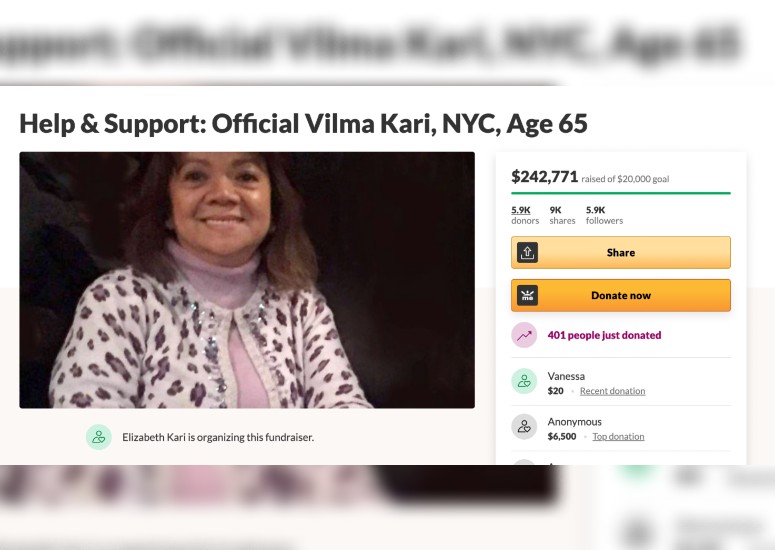The height and width of the screenshot is (550, 775).
Task: Click the $242,771 raised amount
Action: click(x=544, y=176)
